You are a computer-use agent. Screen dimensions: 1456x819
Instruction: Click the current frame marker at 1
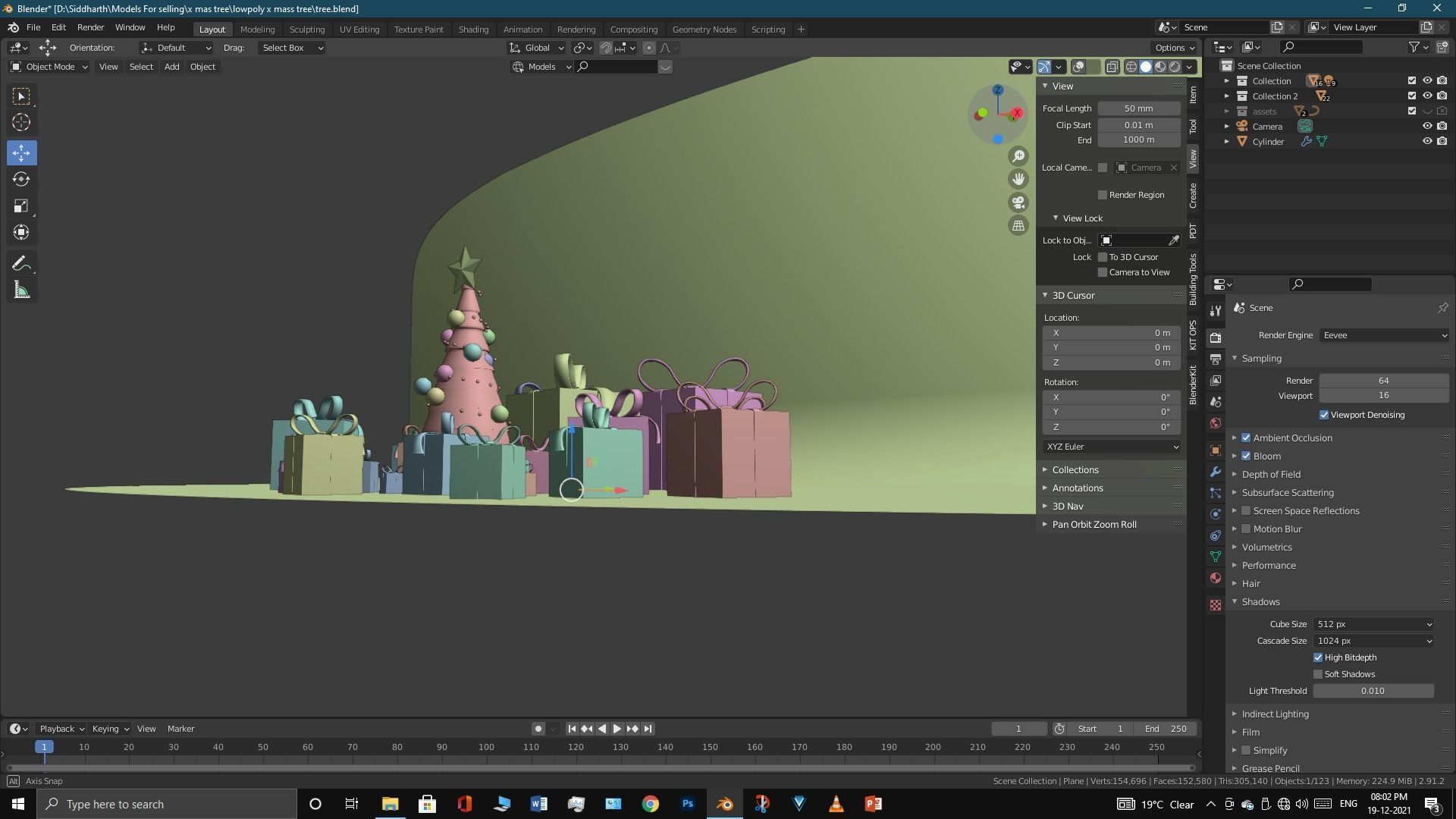coord(44,747)
